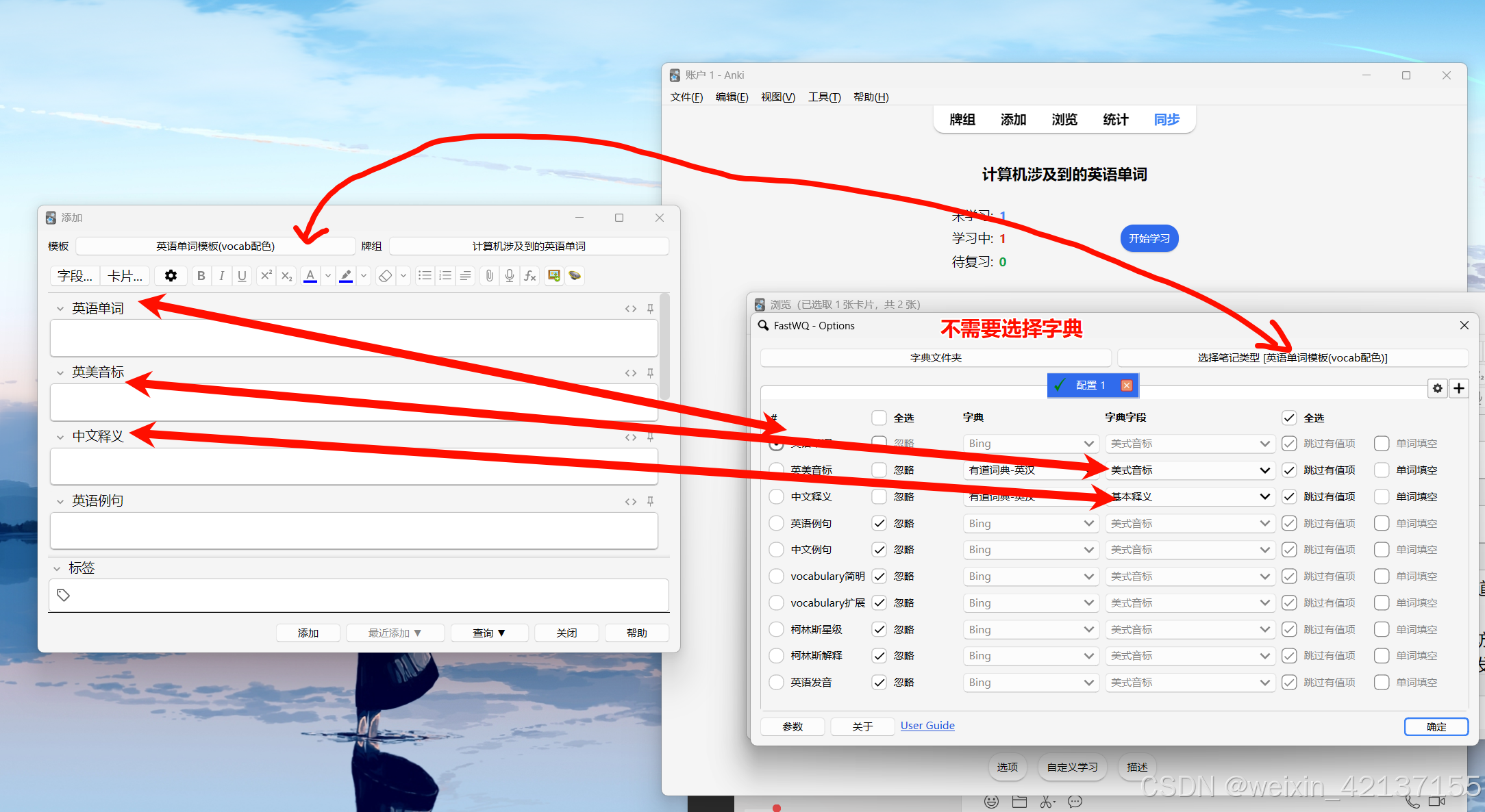Toggle bold formatting in Add card editor
The height and width of the screenshot is (812, 1485).
[201, 276]
